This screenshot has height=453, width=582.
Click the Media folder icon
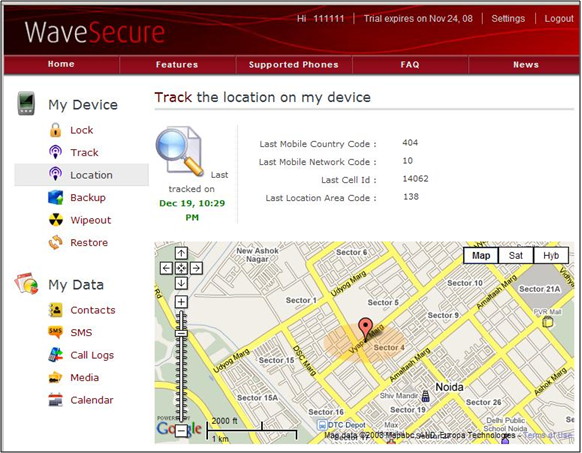pyautogui.click(x=56, y=378)
